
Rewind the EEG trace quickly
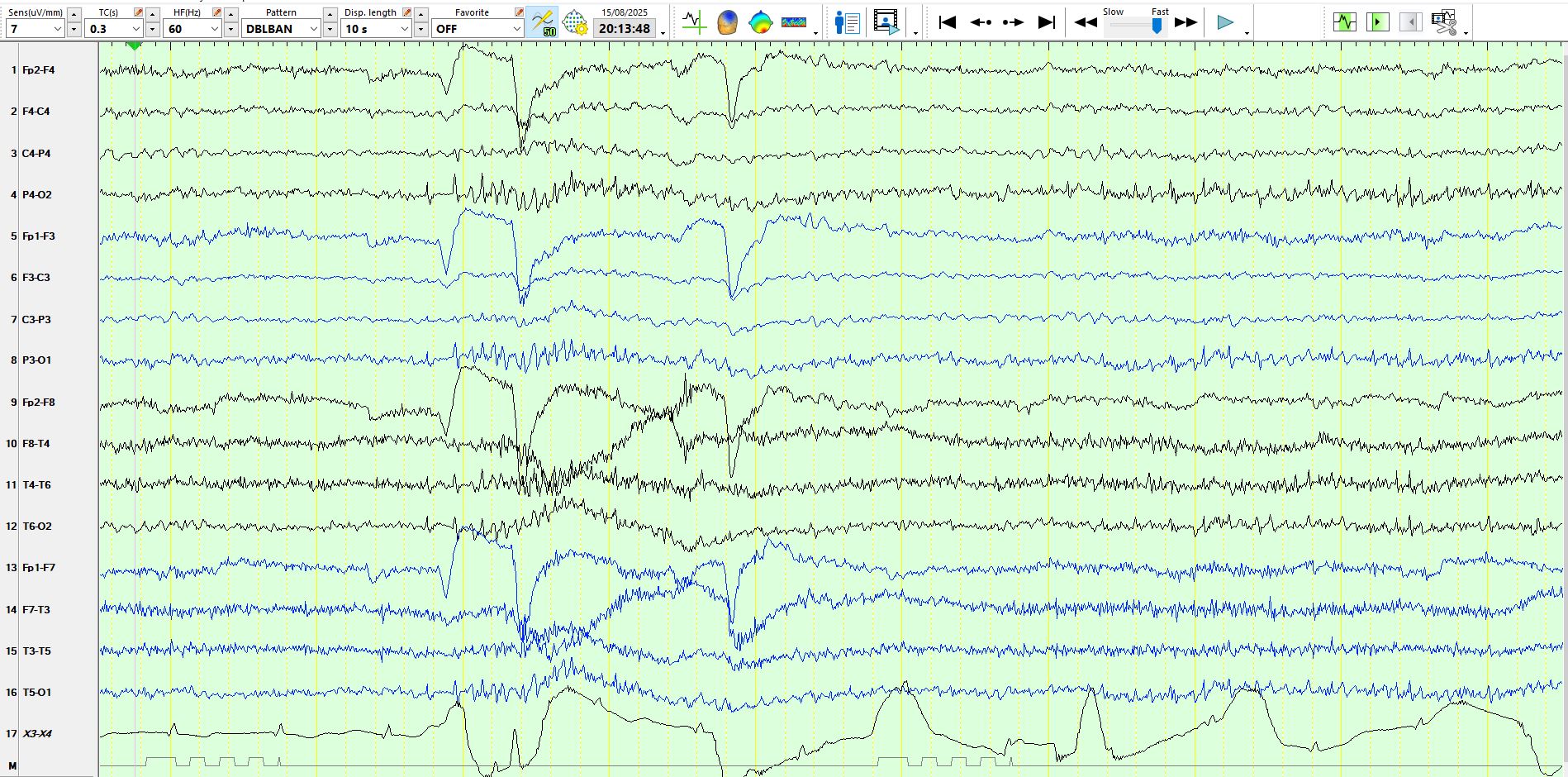click(1086, 22)
